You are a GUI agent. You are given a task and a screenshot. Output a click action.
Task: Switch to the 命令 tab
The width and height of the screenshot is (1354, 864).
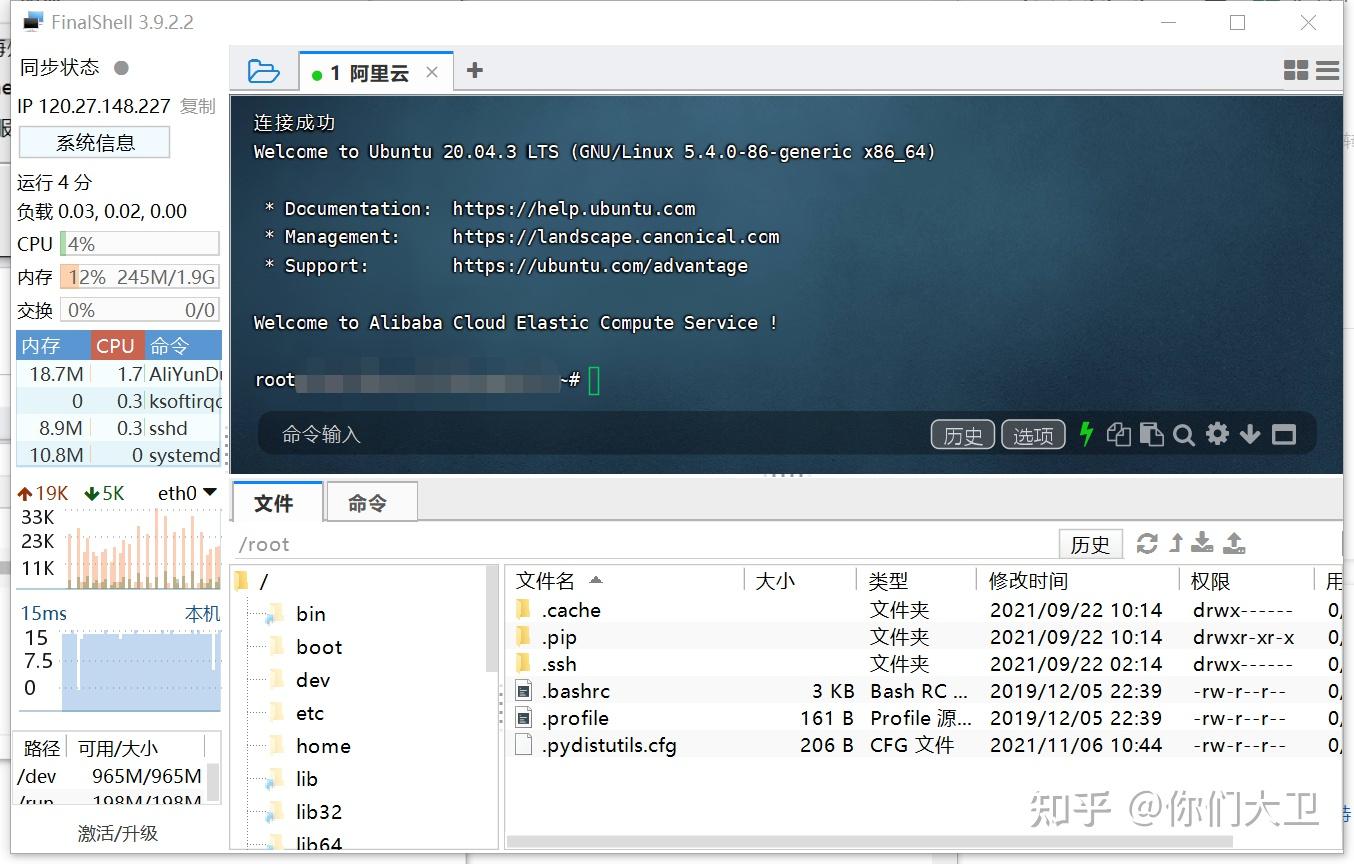pyautogui.click(x=371, y=504)
